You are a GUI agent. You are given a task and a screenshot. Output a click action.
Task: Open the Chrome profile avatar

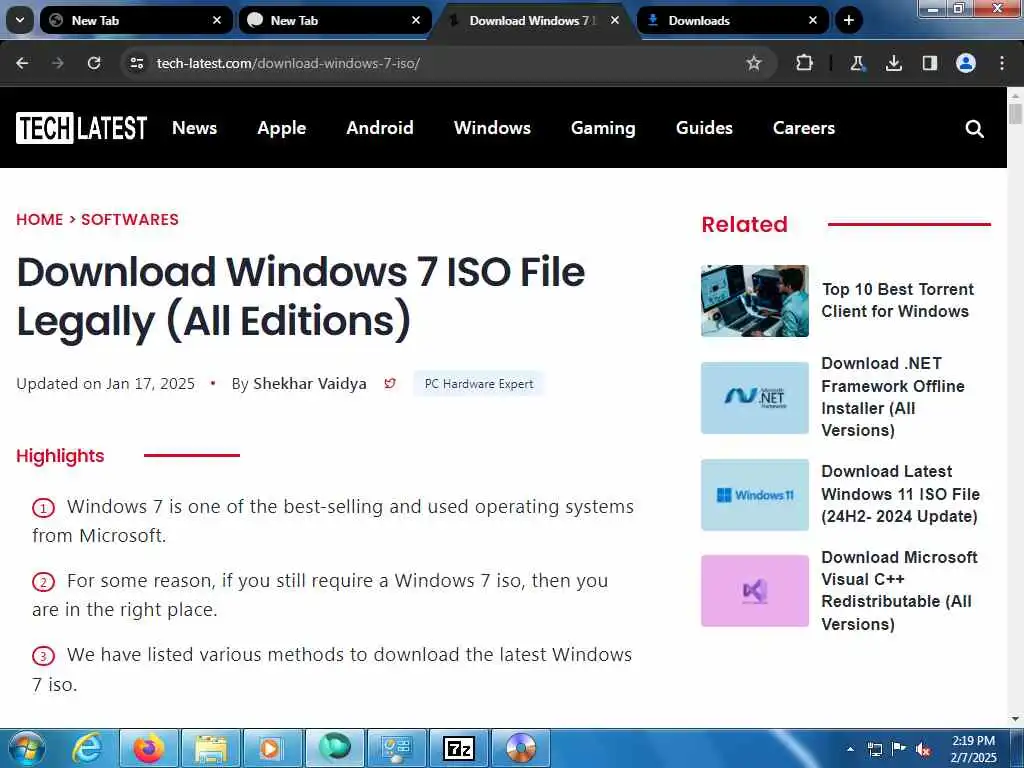click(x=966, y=63)
